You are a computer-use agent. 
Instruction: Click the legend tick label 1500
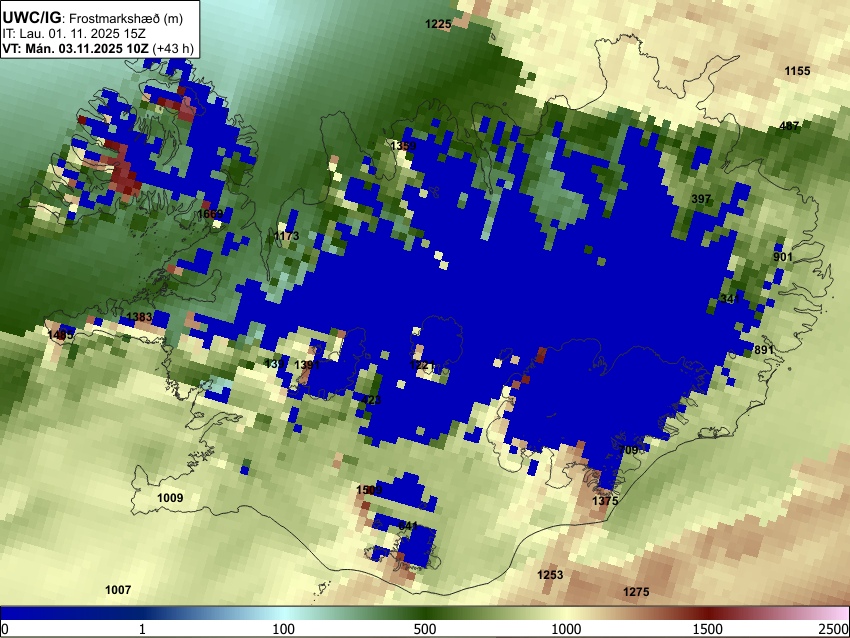pos(708,629)
